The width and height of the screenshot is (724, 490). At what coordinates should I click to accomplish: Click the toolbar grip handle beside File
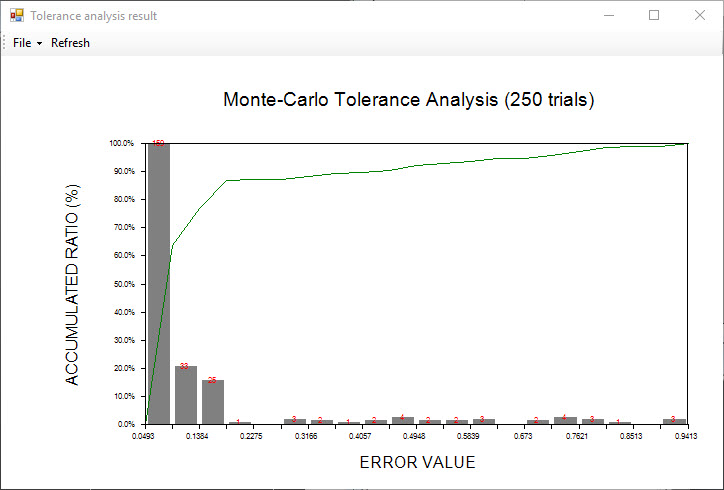[5, 43]
